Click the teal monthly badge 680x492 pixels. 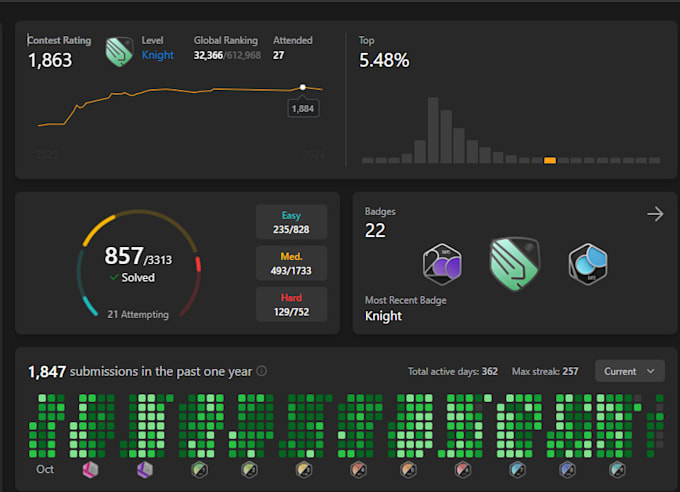(618, 469)
